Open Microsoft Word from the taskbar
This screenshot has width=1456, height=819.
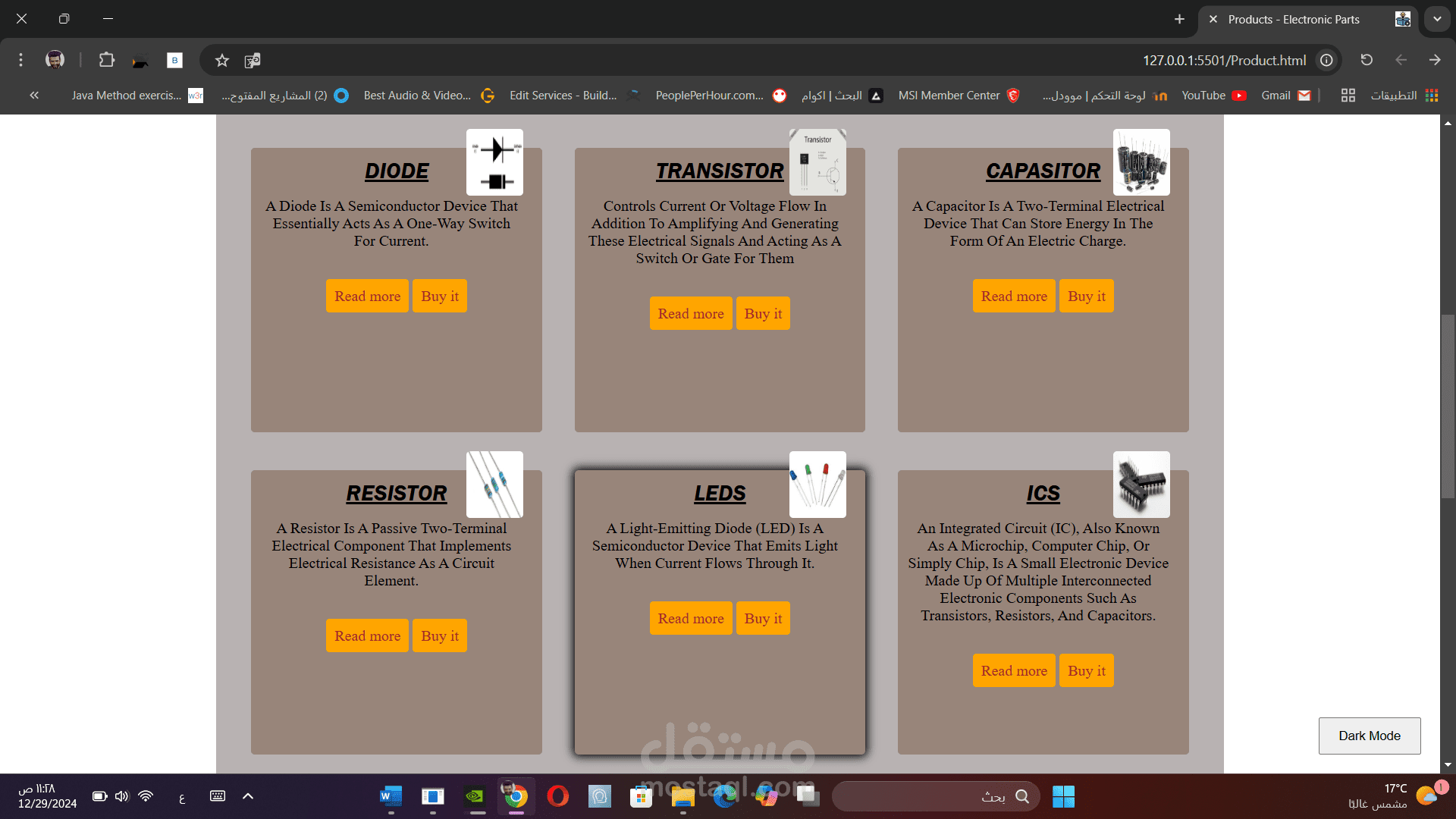pos(391,796)
